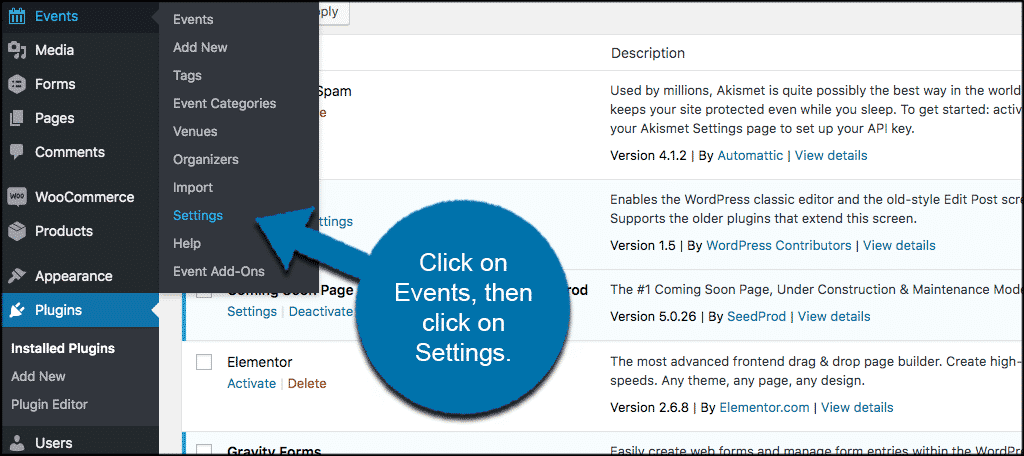Open the Forms menu label

point(55,84)
